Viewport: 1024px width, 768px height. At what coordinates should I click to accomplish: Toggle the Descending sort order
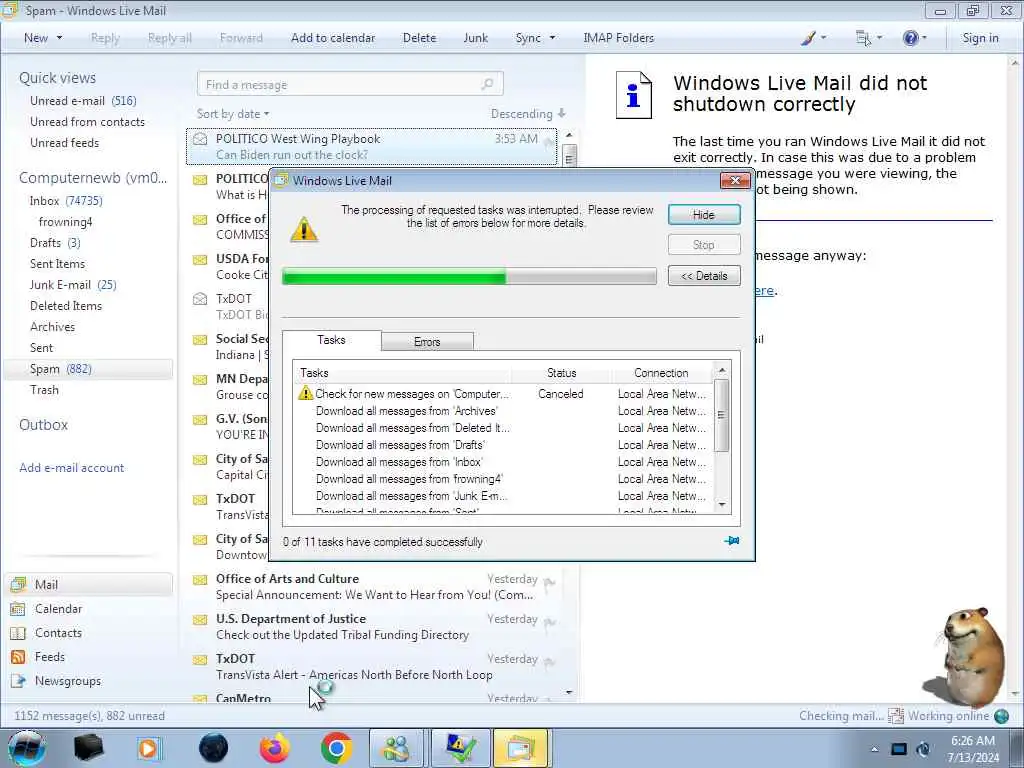click(x=528, y=114)
